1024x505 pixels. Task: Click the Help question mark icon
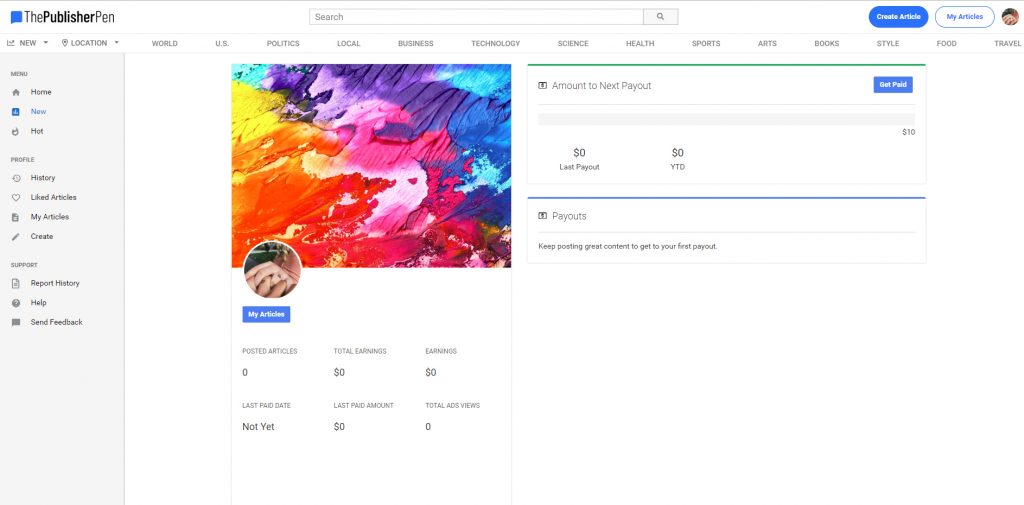tap(16, 303)
